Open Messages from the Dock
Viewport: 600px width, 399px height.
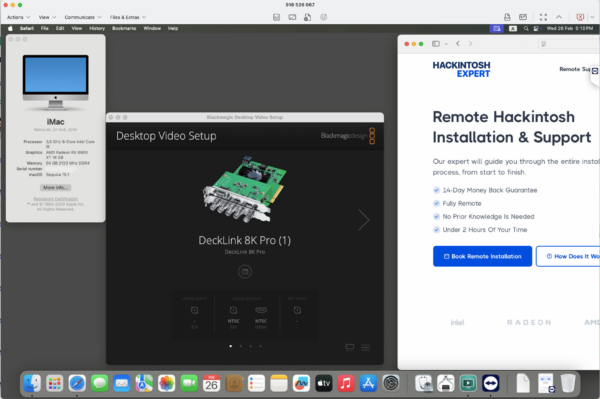[99, 383]
